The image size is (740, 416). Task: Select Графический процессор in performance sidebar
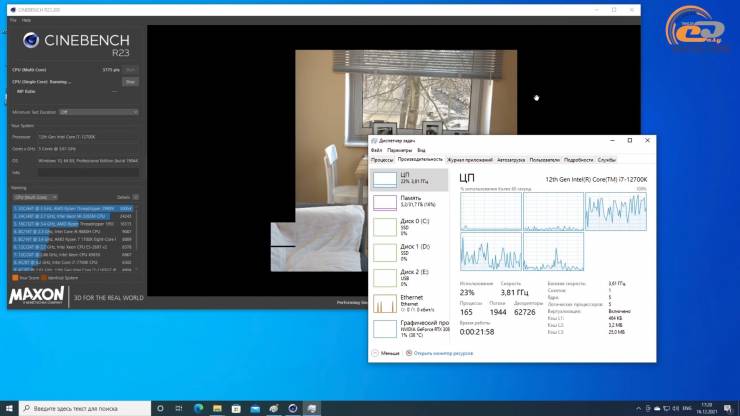(x=409, y=329)
